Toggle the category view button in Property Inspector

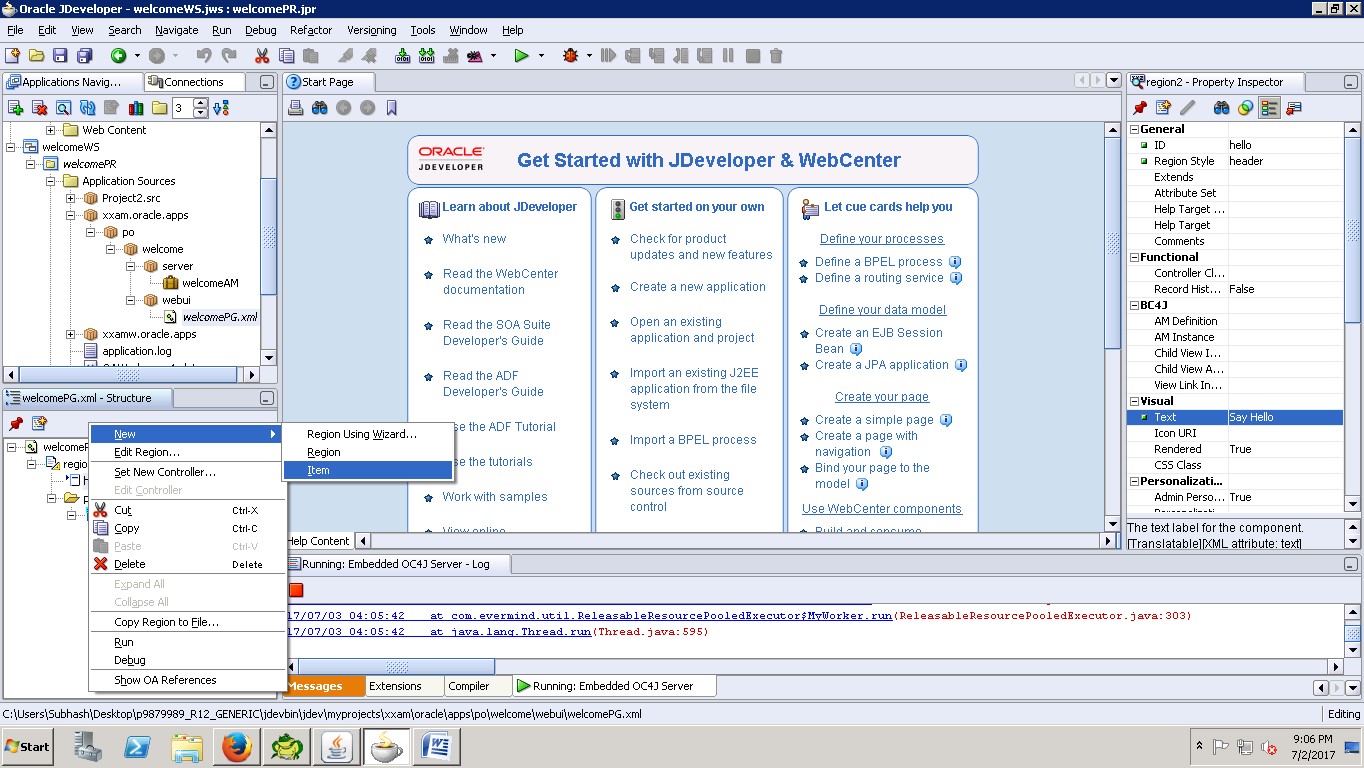[x=1269, y=108]
